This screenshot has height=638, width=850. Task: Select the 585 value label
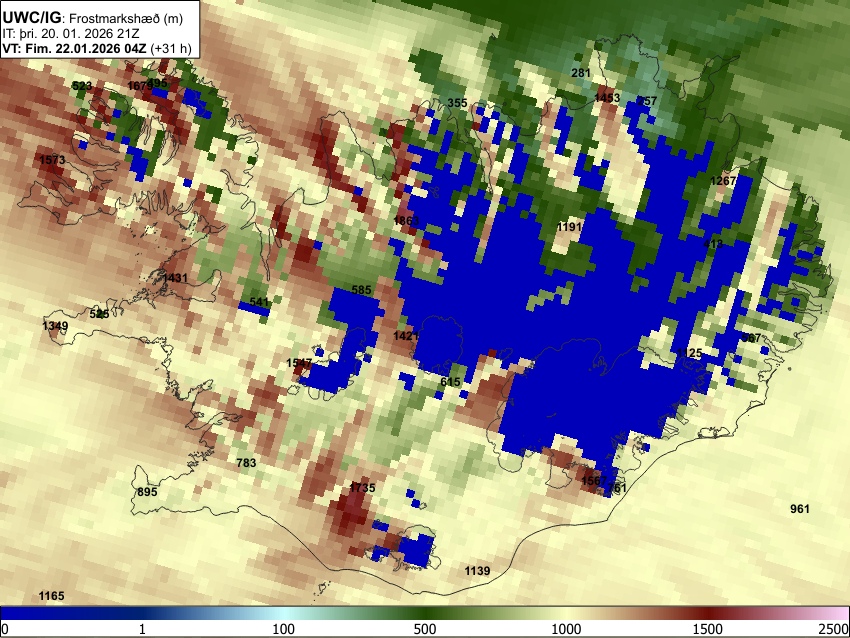362,290
